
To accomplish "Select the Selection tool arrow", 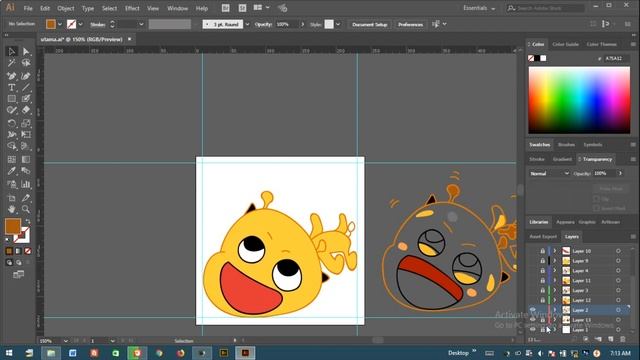I will [x=11, y=51].
